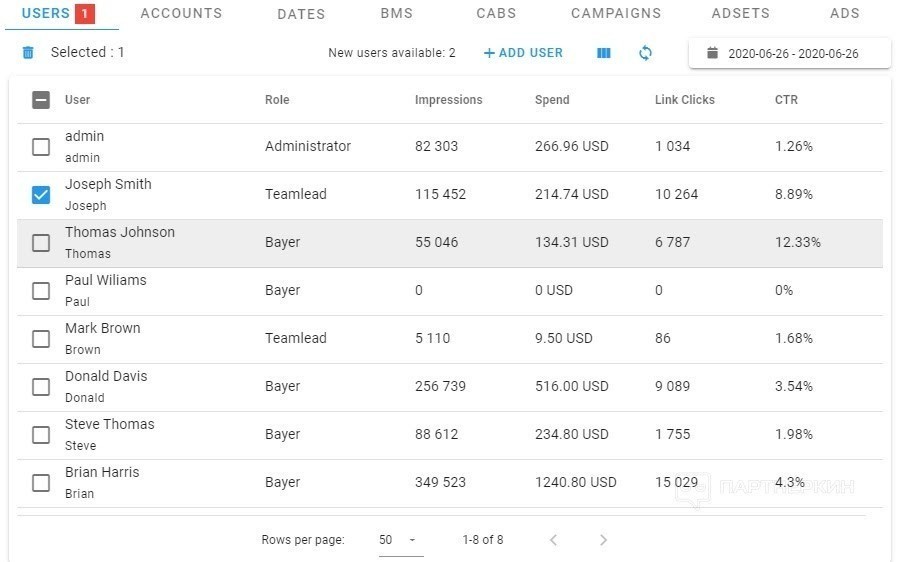Select the Brian Harris row checkbox
Image resolution: width=905 pixels, height=562 pixels.
(x=41, y=482)
